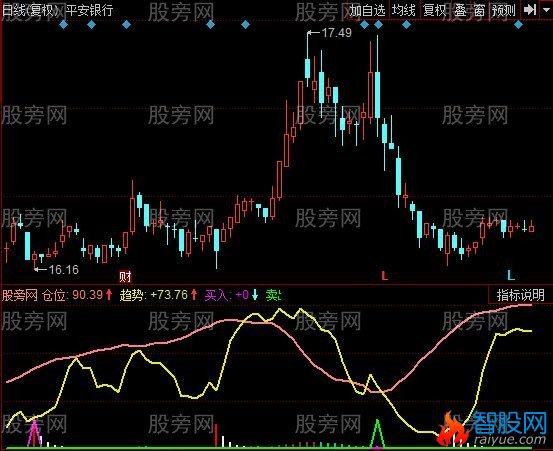Open the 均线 moving average option

pyautogui.click(x=403, y=10)
